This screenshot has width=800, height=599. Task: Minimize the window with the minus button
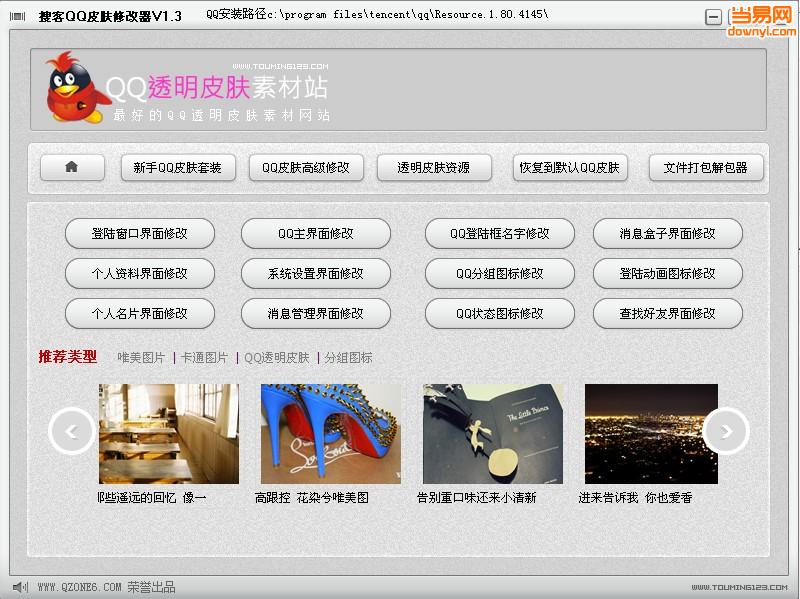coord(713,17)
